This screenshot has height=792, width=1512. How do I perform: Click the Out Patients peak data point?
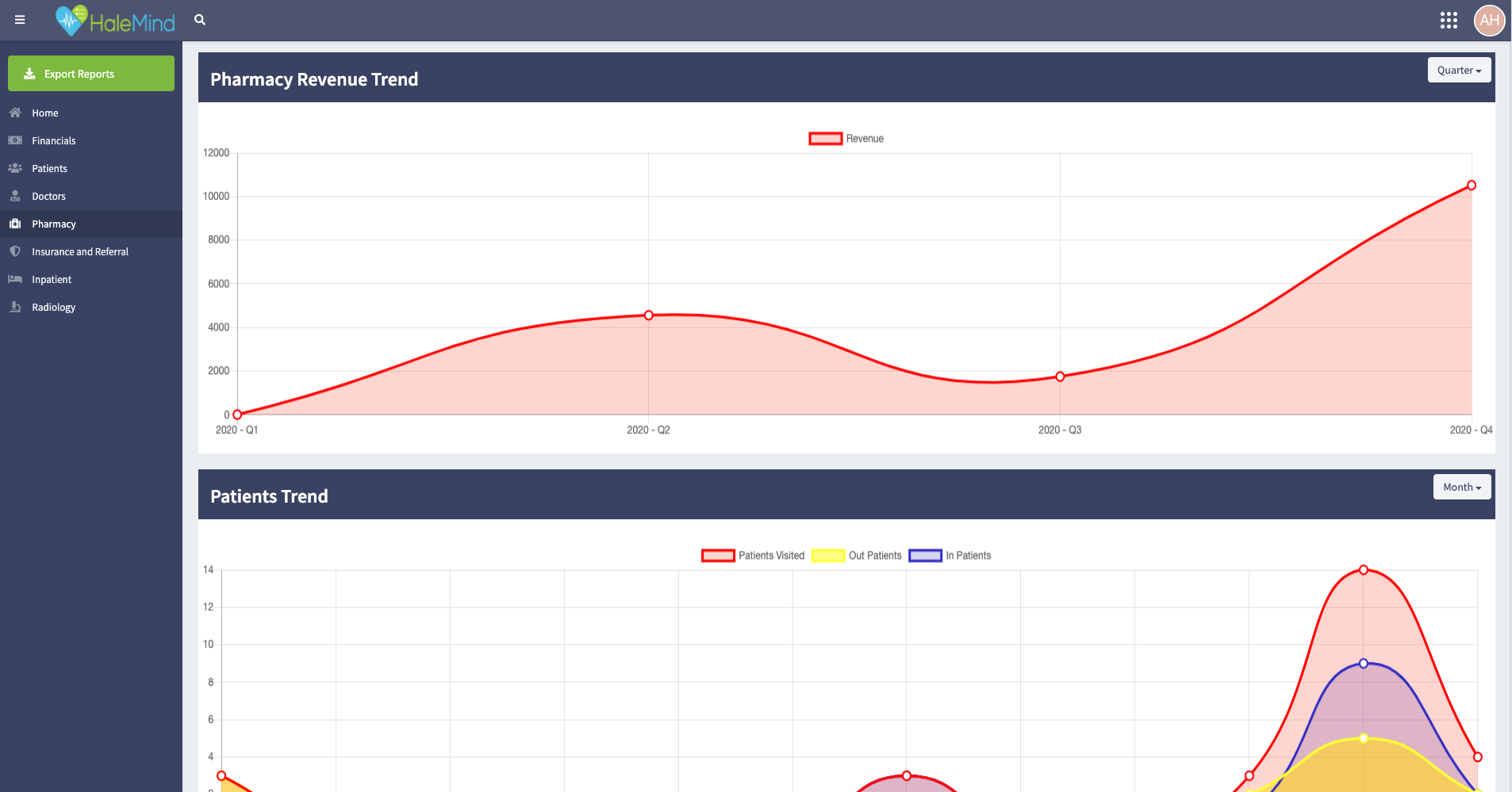(x=1364, y=738)
